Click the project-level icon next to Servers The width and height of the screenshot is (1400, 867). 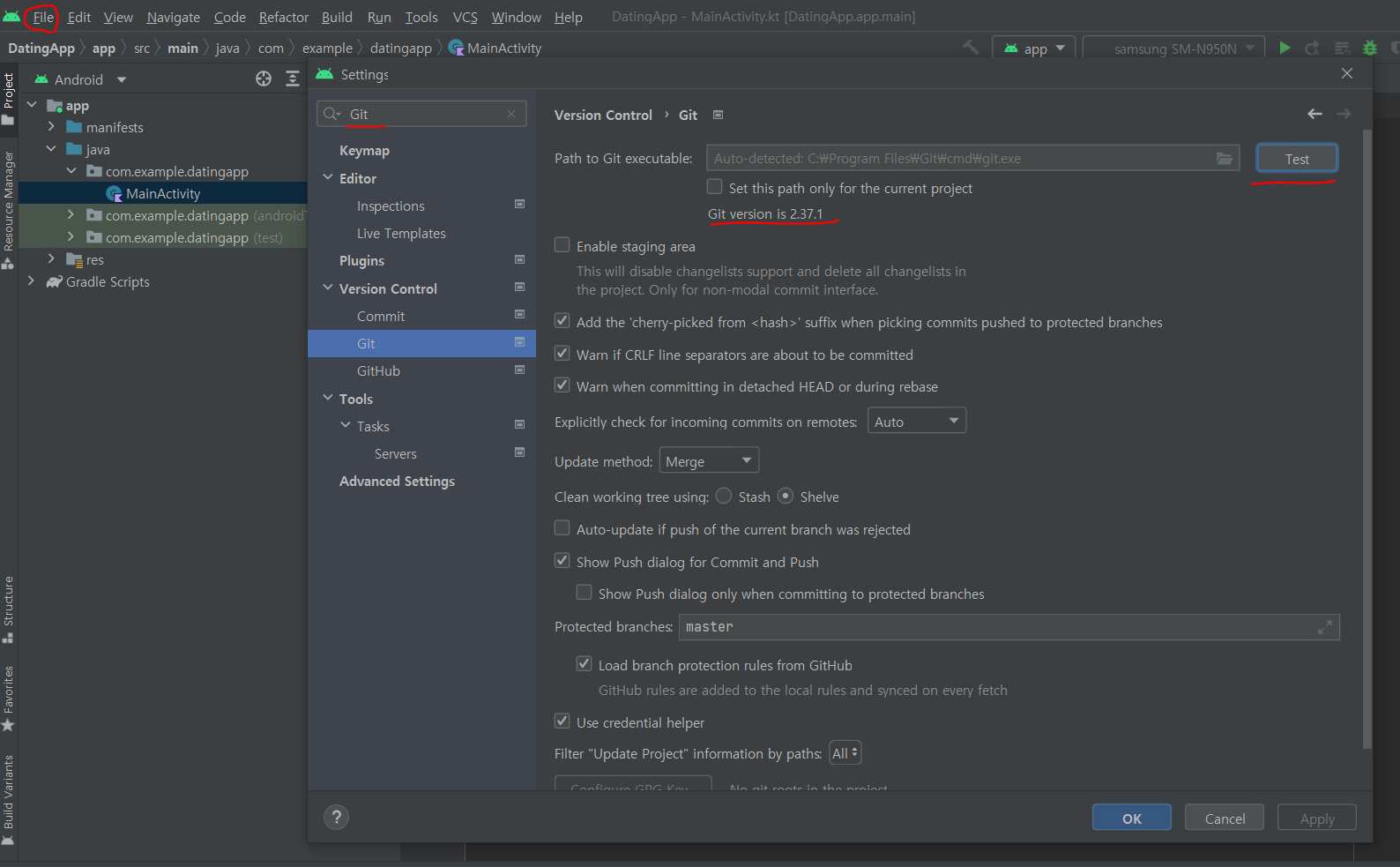520,452
